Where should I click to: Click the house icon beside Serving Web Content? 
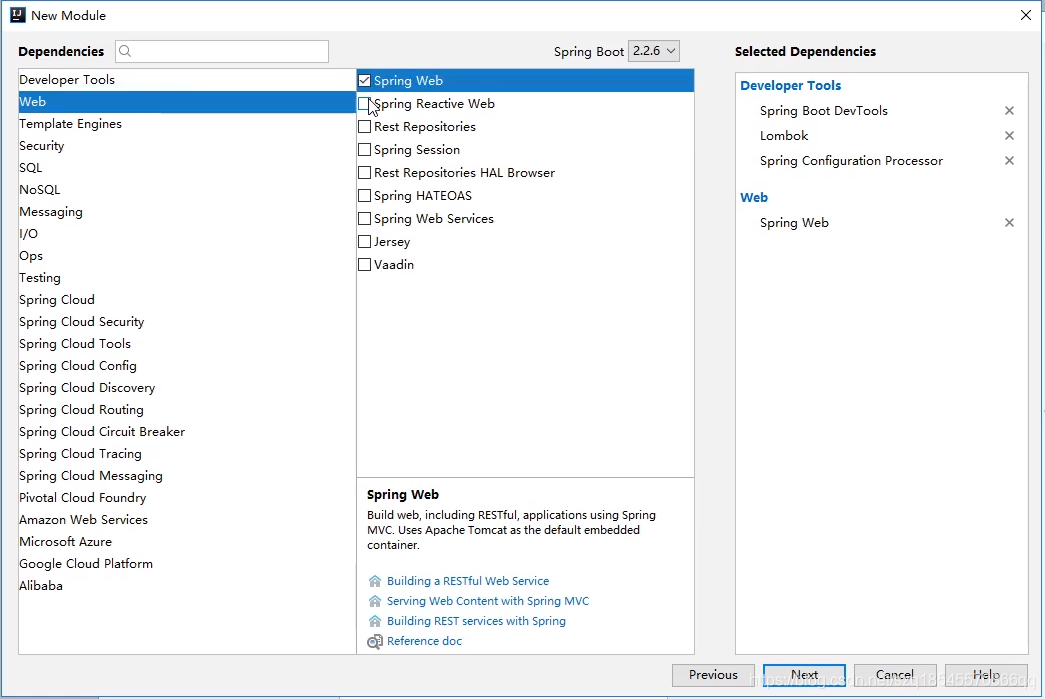click(375, 601)
